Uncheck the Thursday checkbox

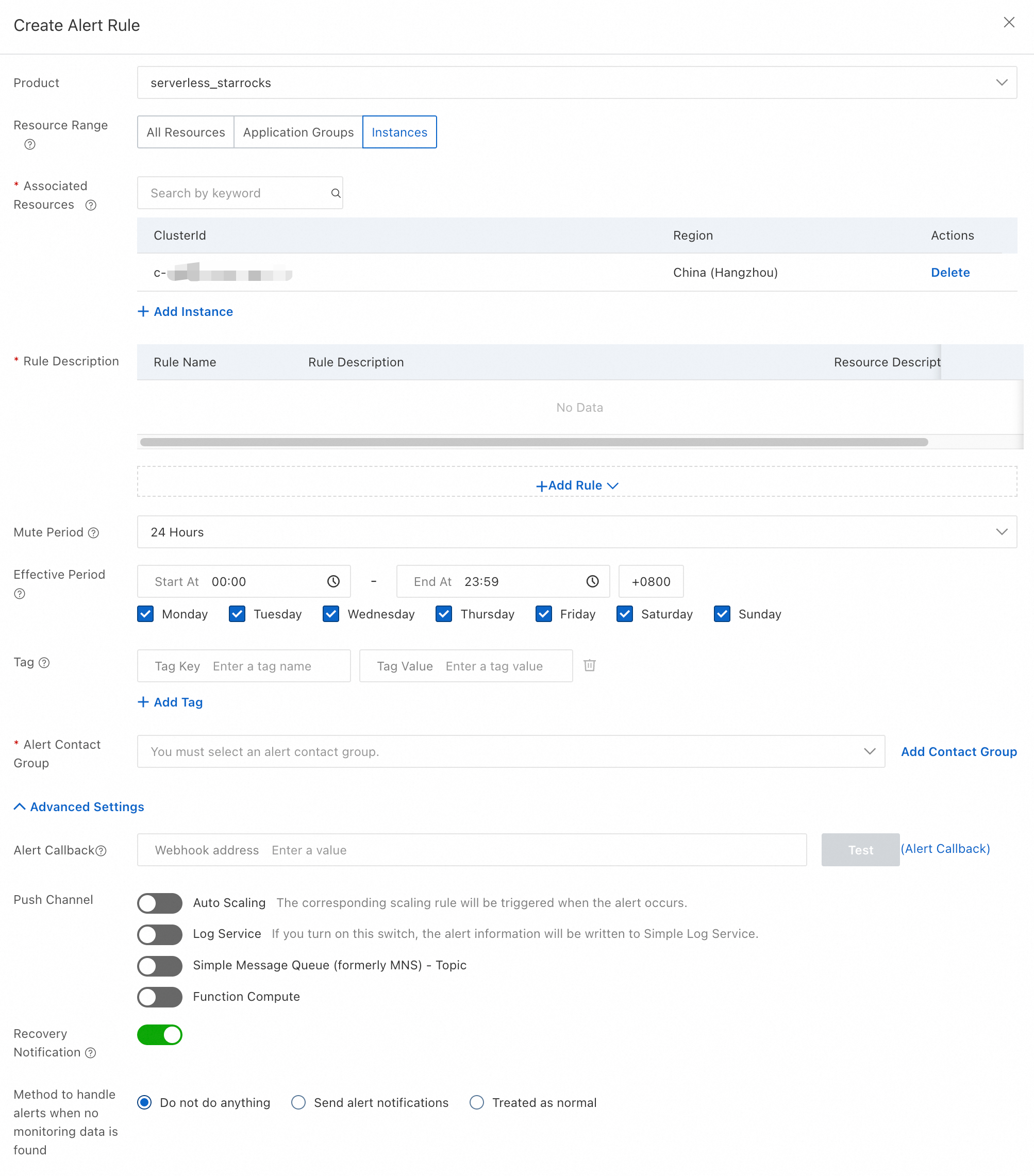(444, 614)
